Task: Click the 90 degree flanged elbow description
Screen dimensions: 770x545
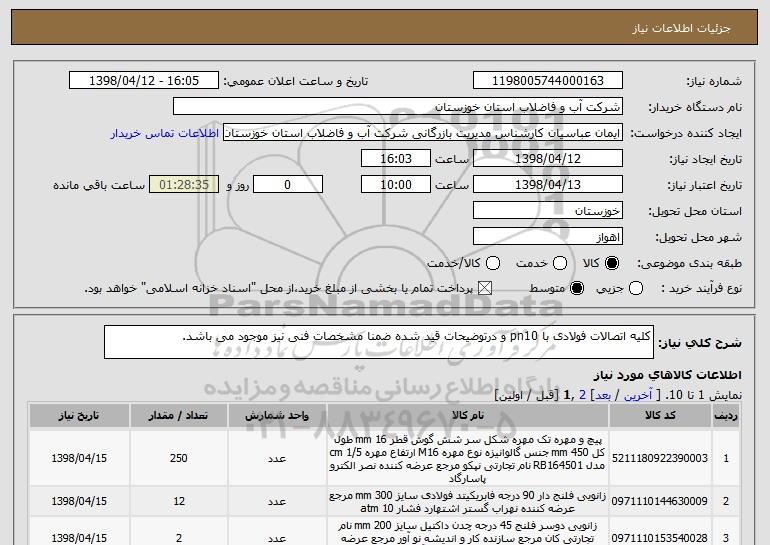Action: coord(468,501)
